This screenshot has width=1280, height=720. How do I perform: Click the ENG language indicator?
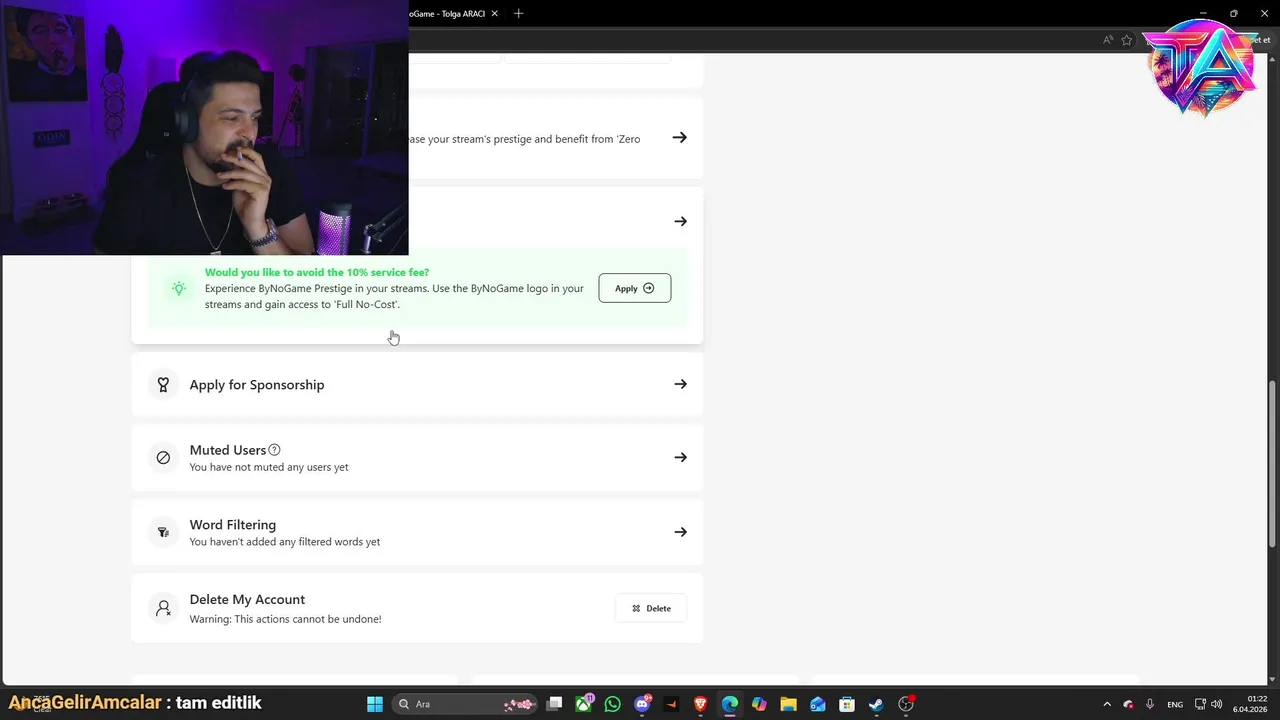point(1175,704)
